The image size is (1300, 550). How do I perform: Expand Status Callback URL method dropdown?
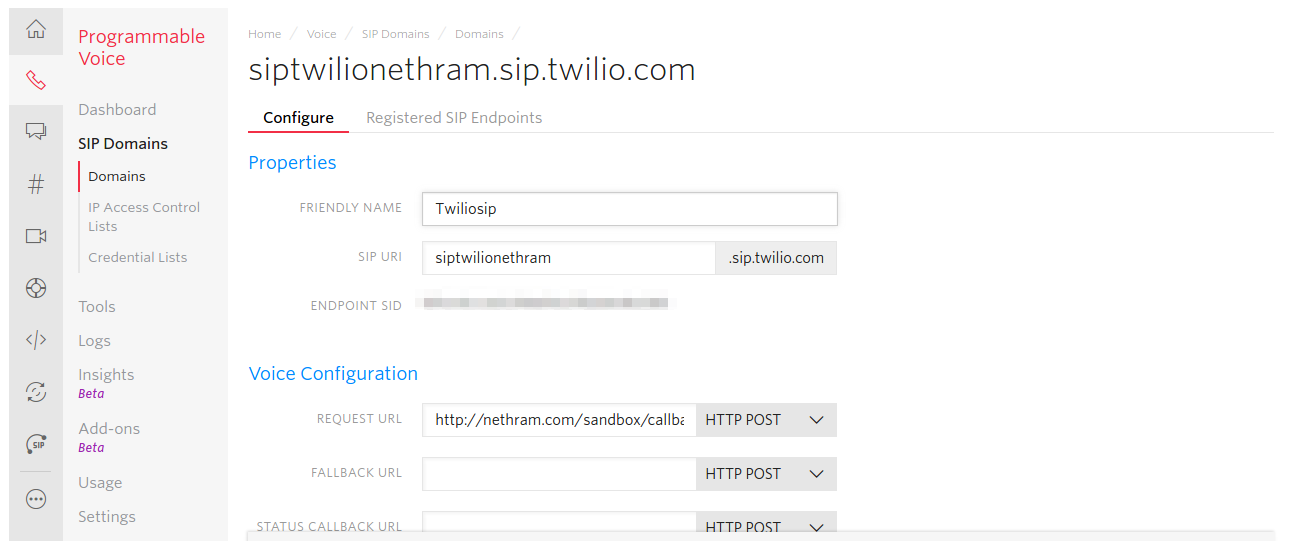766,525
